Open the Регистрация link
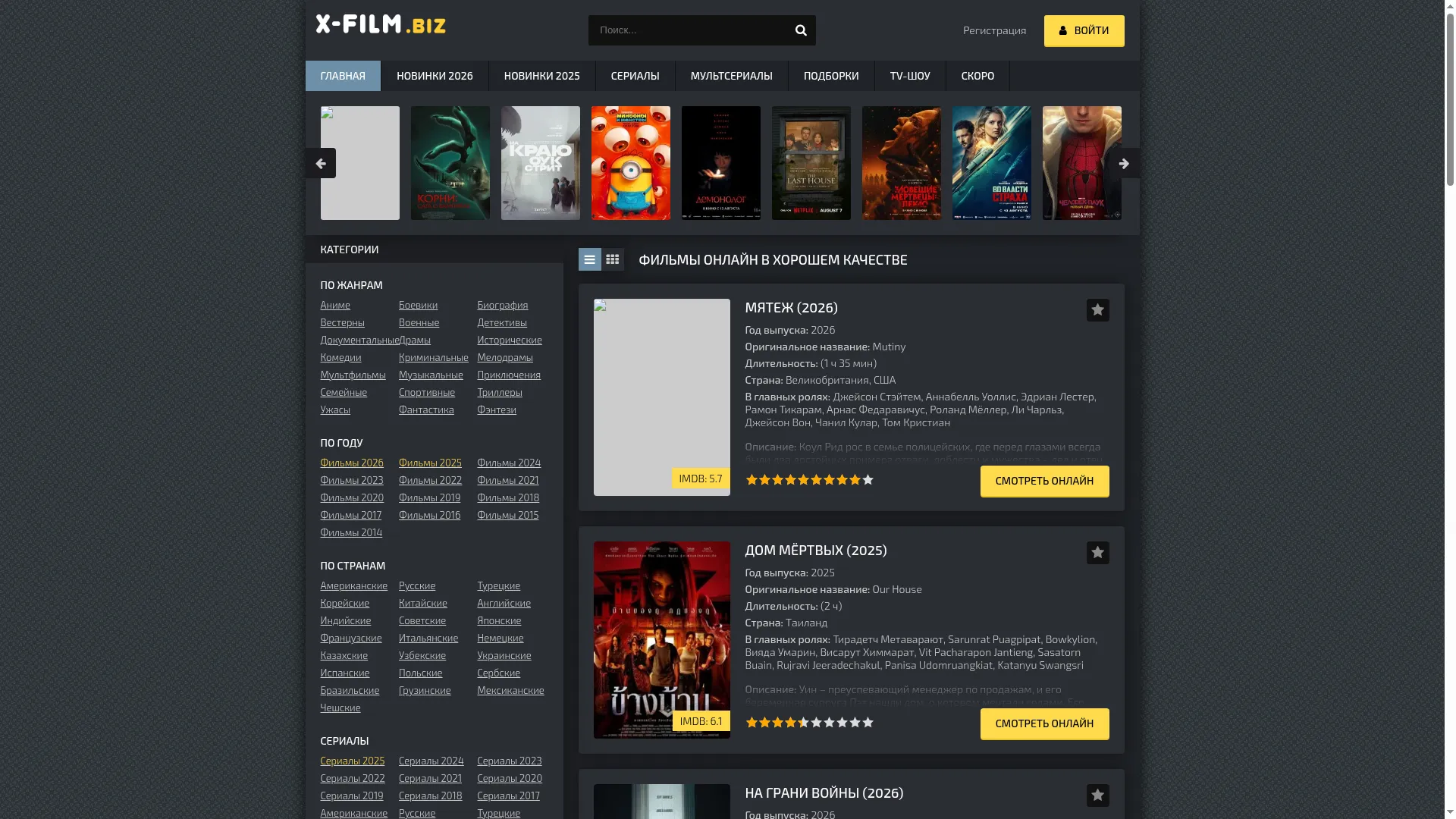The image size is (1456, 819). pos(994,30)
